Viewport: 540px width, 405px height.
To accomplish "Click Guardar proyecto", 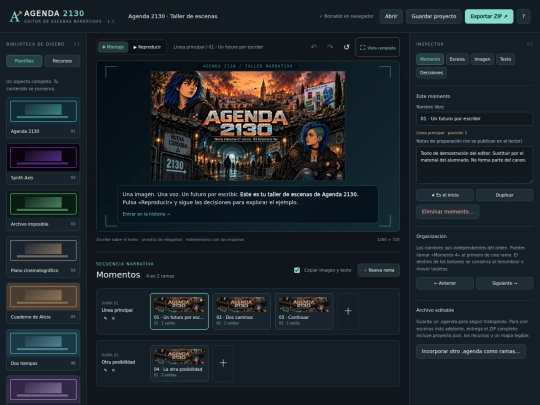I will coord(434,16).
